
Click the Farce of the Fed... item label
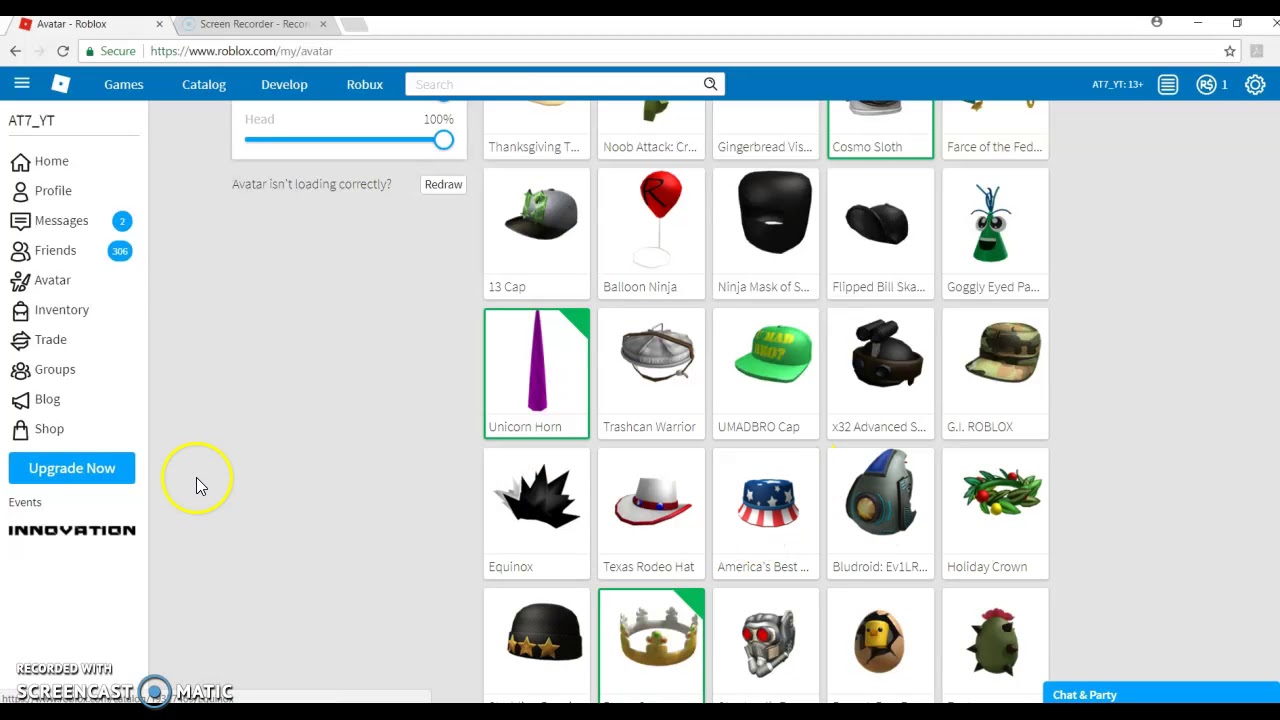(995, 147)
